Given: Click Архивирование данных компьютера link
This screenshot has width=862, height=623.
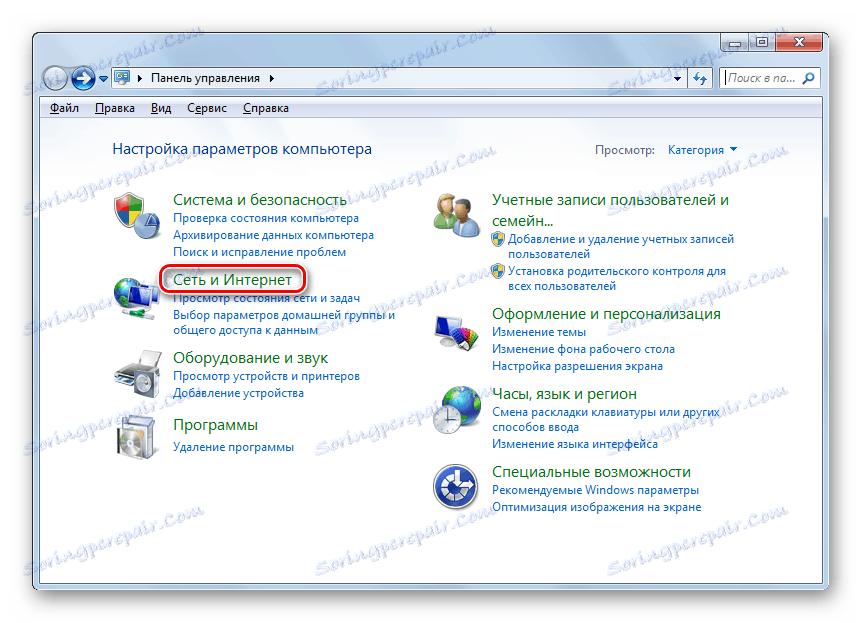Looking at the screenshot, I should (x=273, y=235).
